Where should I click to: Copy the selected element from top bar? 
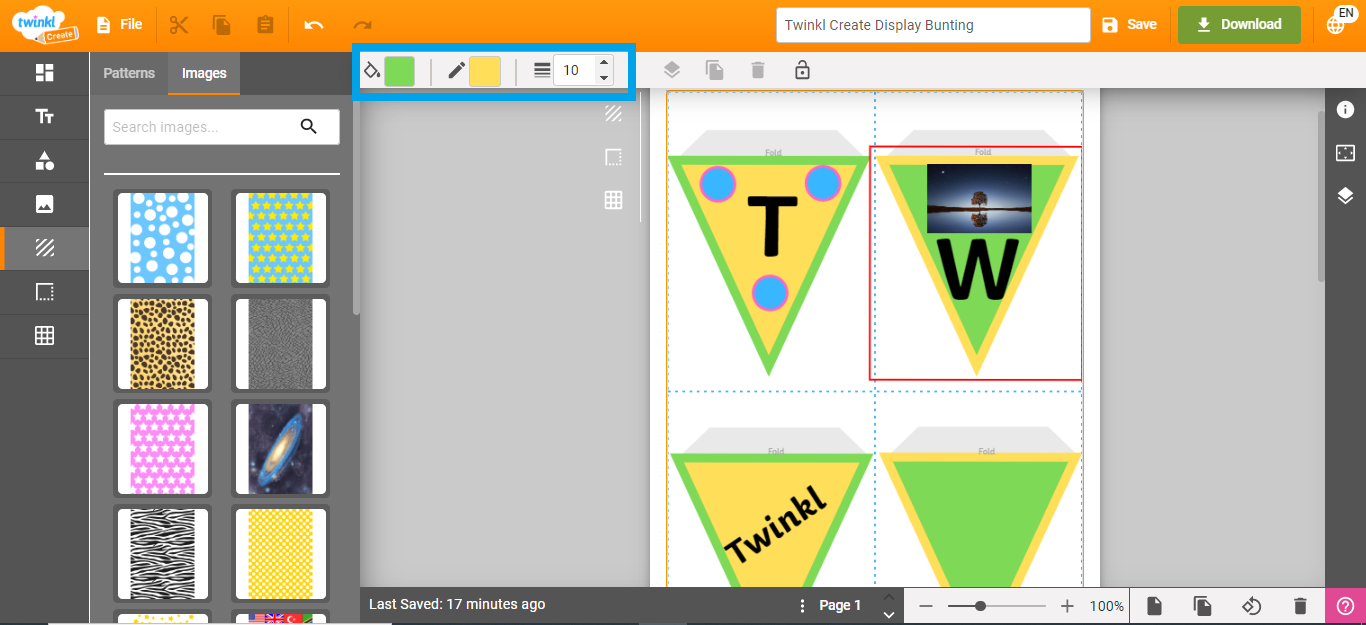pyautogui.click(x=222, y=25)
